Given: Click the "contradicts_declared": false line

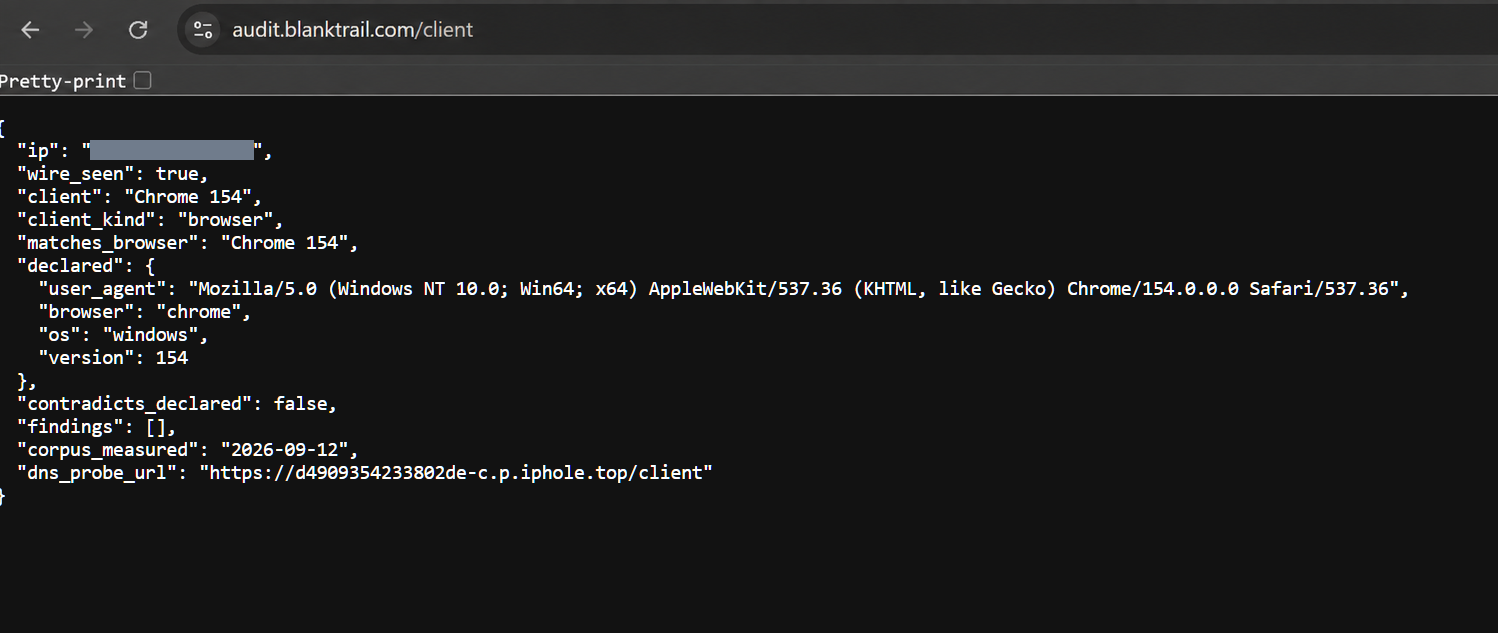Looking at the screenshot, I should pos(177,404).
